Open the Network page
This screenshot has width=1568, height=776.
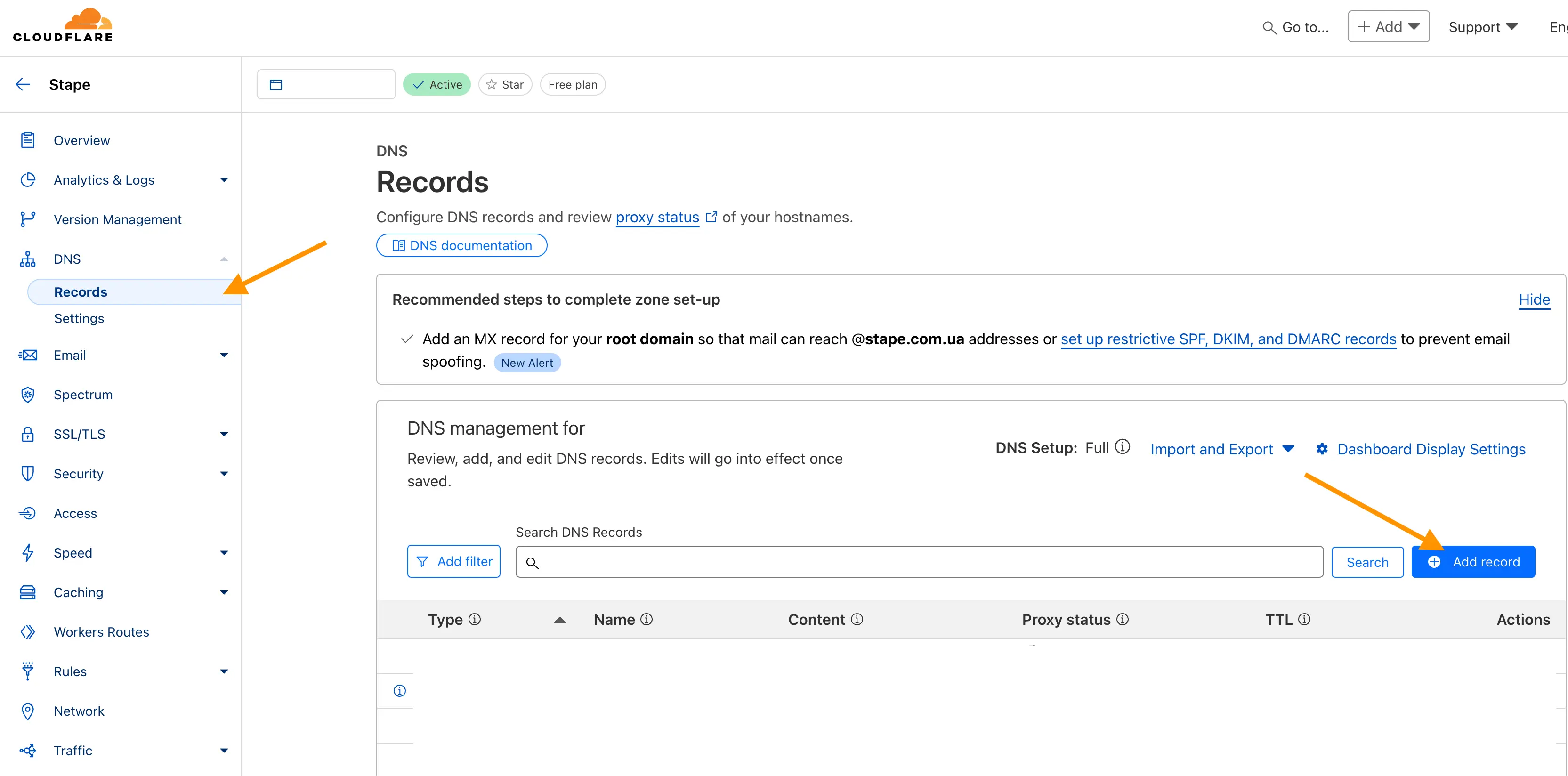[79, 711]
